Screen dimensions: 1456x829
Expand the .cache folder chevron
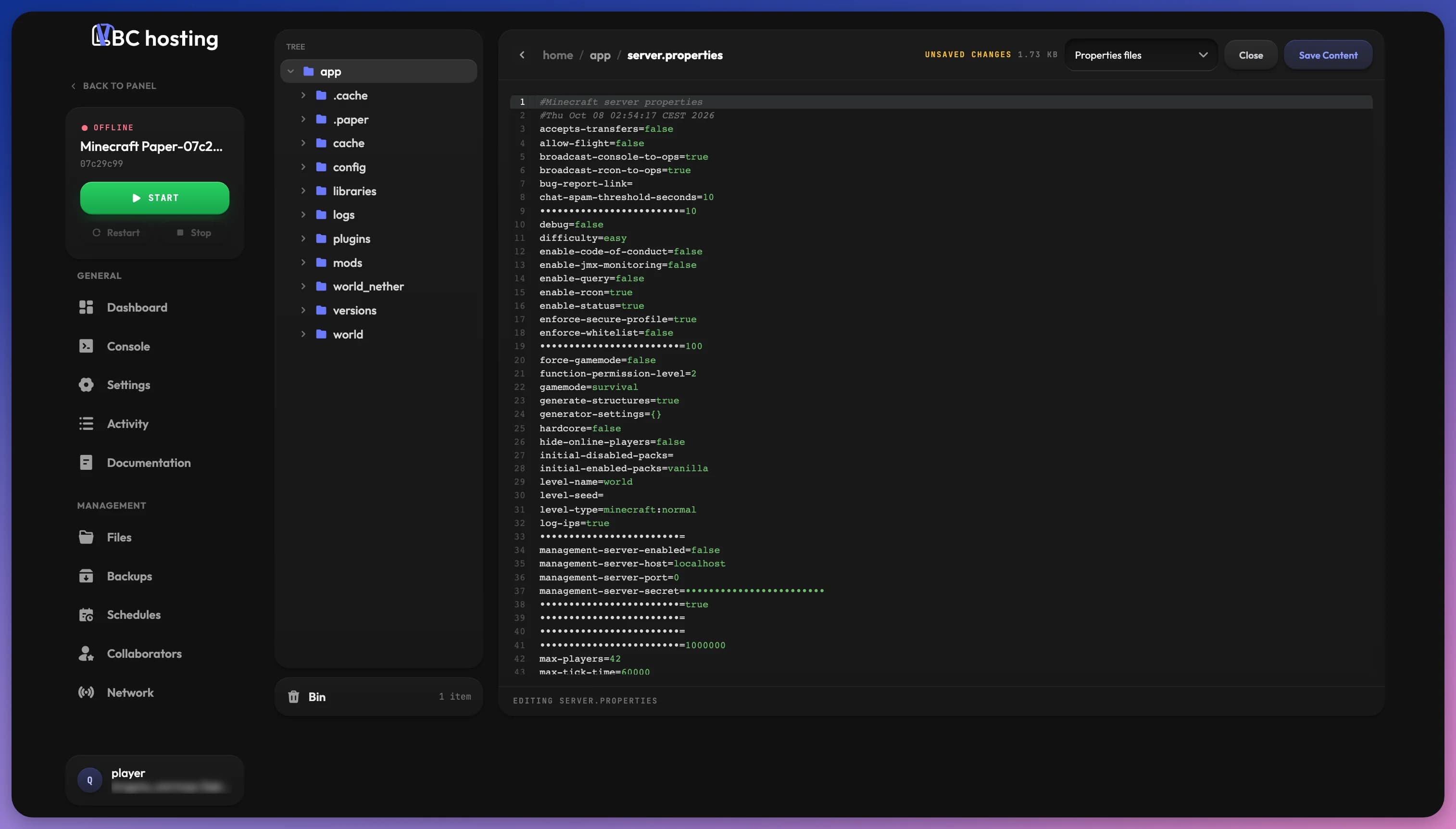click(x=303, y=95)
